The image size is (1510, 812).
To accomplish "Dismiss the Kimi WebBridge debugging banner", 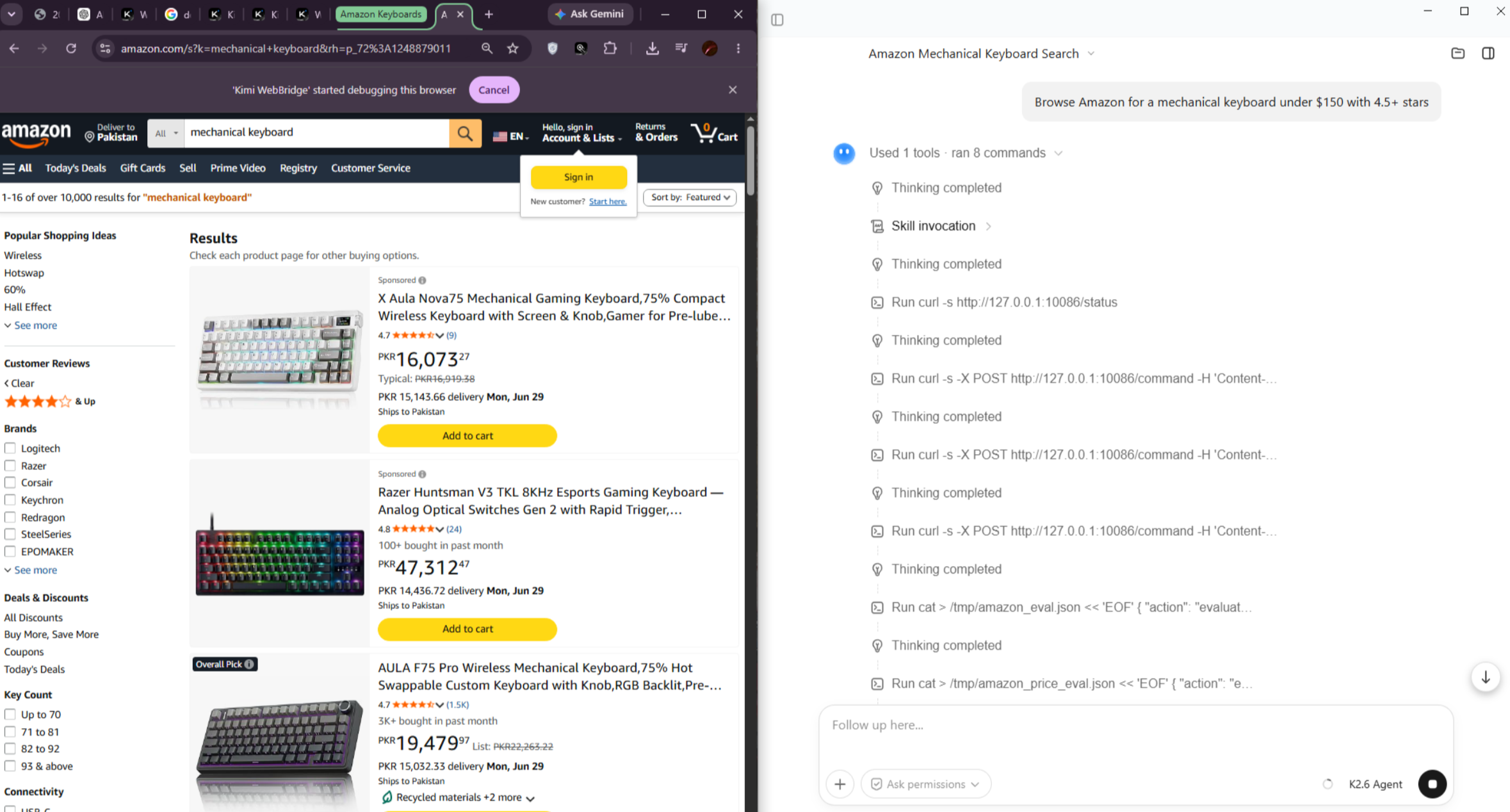I will tap(733, 90).
